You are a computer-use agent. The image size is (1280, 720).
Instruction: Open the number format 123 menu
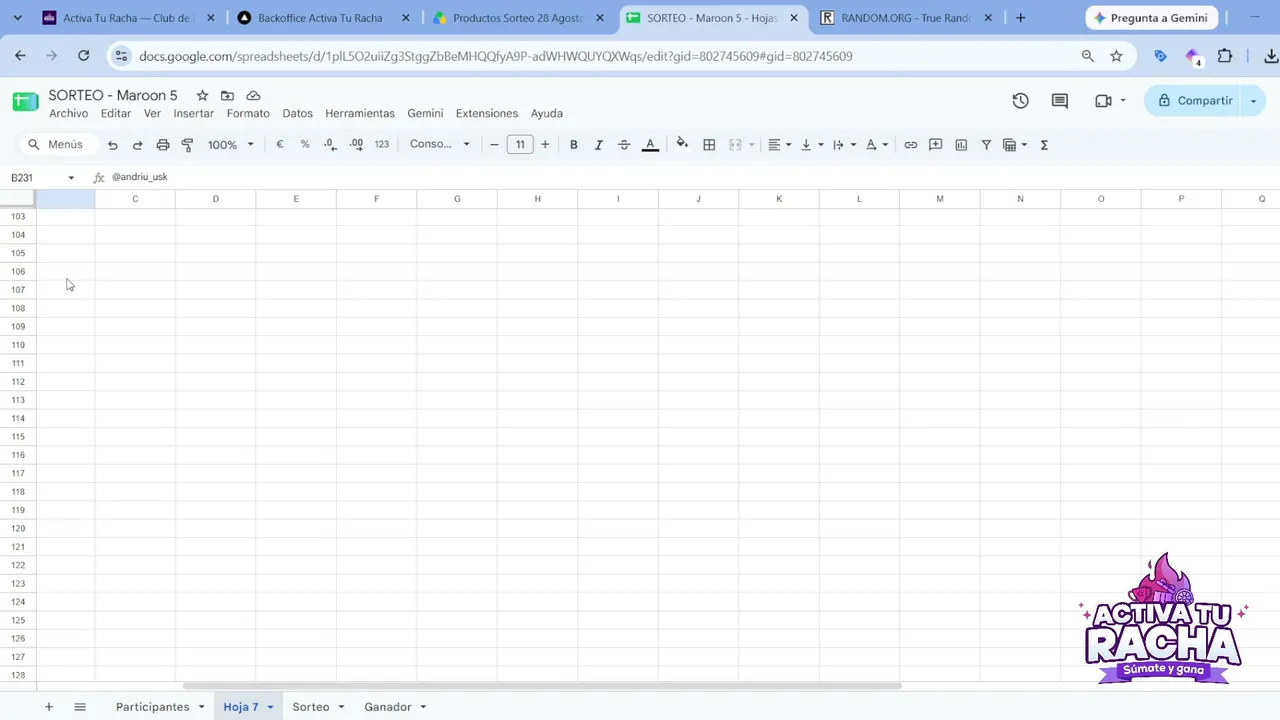(x=382, y=145)
